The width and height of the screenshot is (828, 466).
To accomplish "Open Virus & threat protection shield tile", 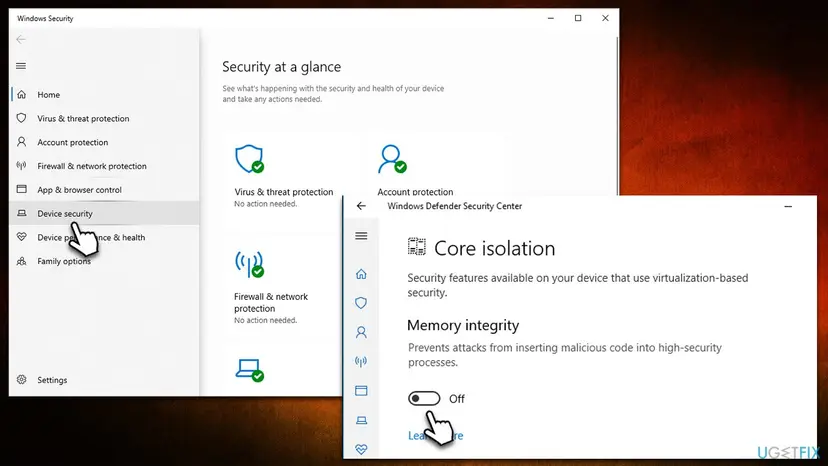I will tap(249, 159).
